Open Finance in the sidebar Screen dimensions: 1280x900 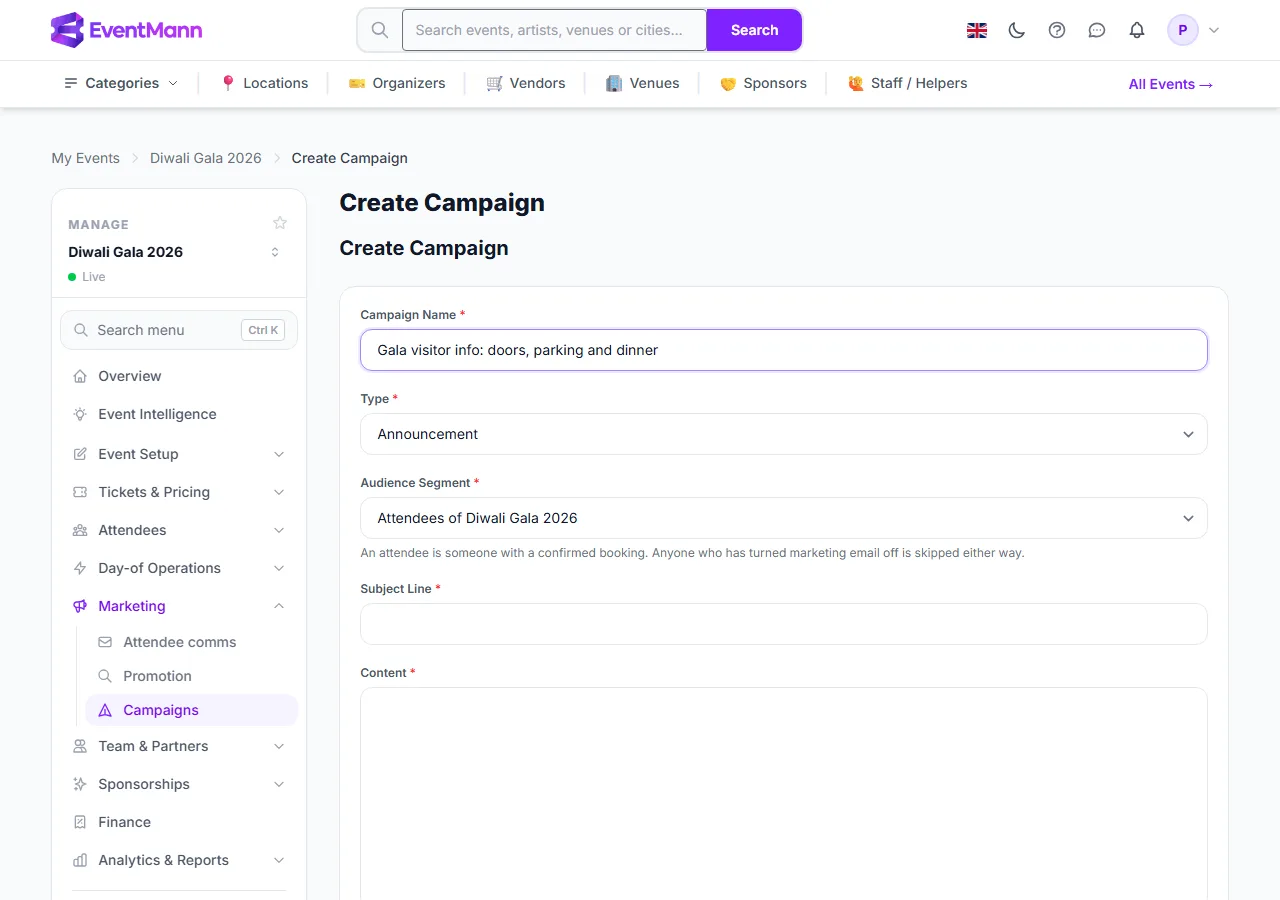click(x=179, y=822)
